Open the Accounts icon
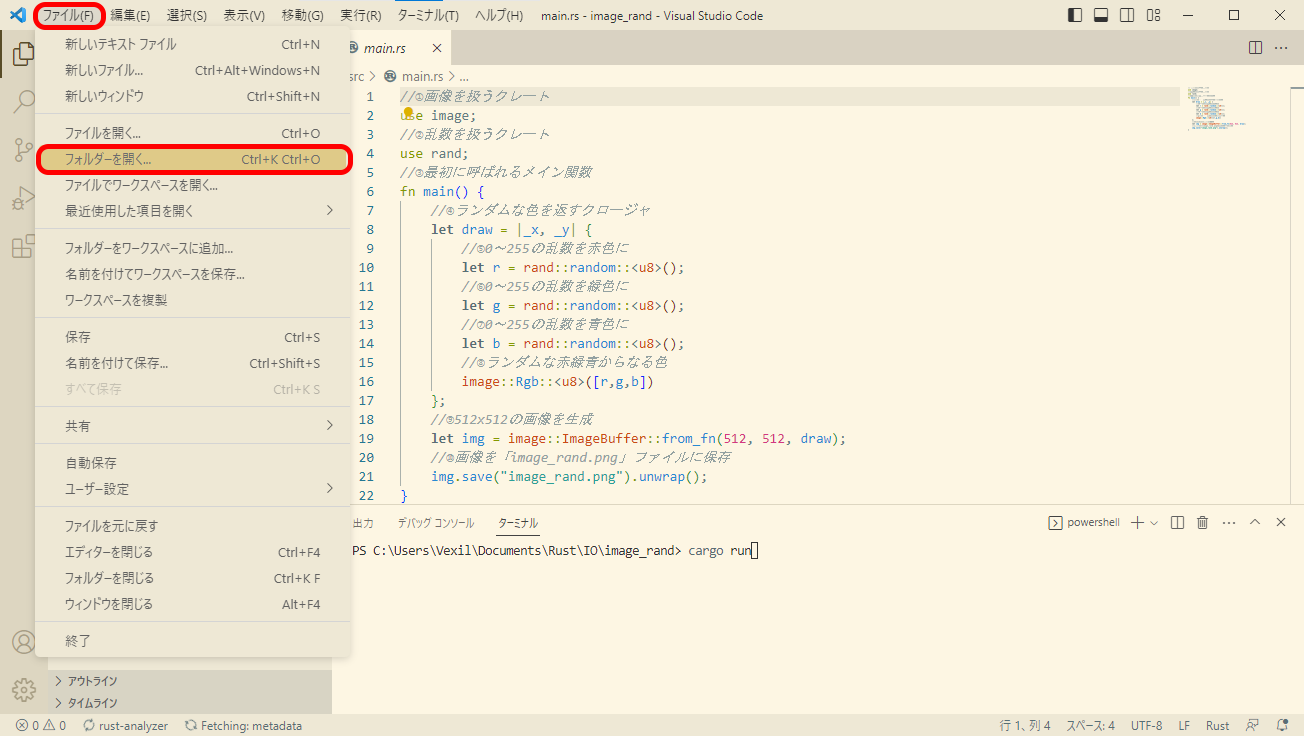1304x736 pixels. click(x=23, y=642)
